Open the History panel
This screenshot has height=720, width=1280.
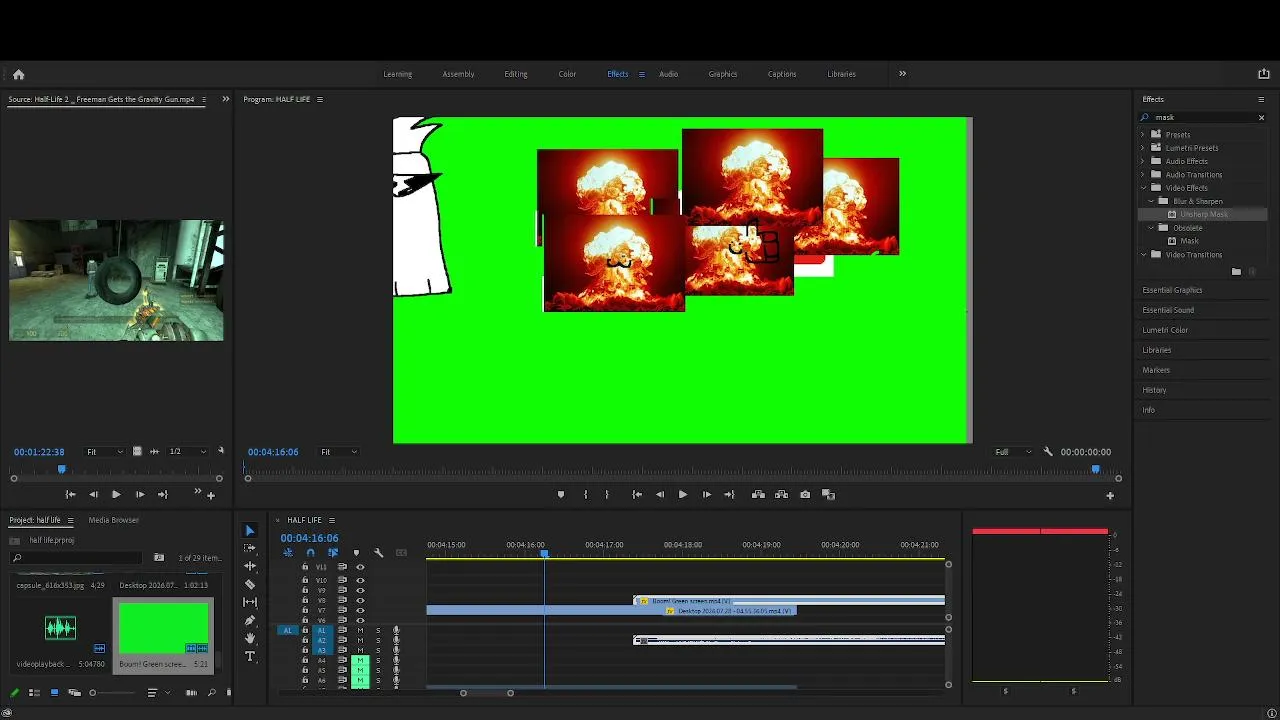(x=1154, y=390)
